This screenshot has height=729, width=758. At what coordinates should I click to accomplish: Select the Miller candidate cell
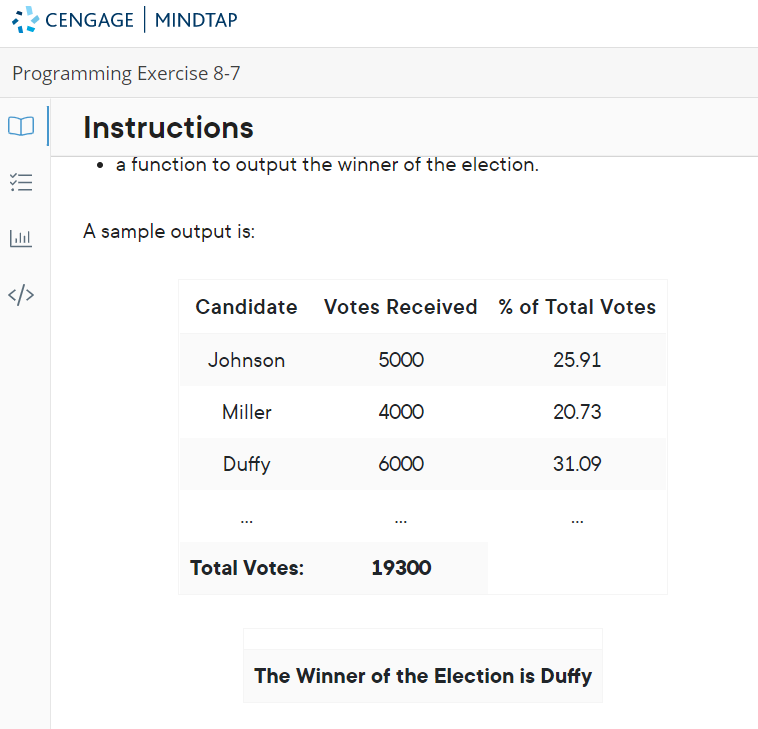[x=247, y=412]
